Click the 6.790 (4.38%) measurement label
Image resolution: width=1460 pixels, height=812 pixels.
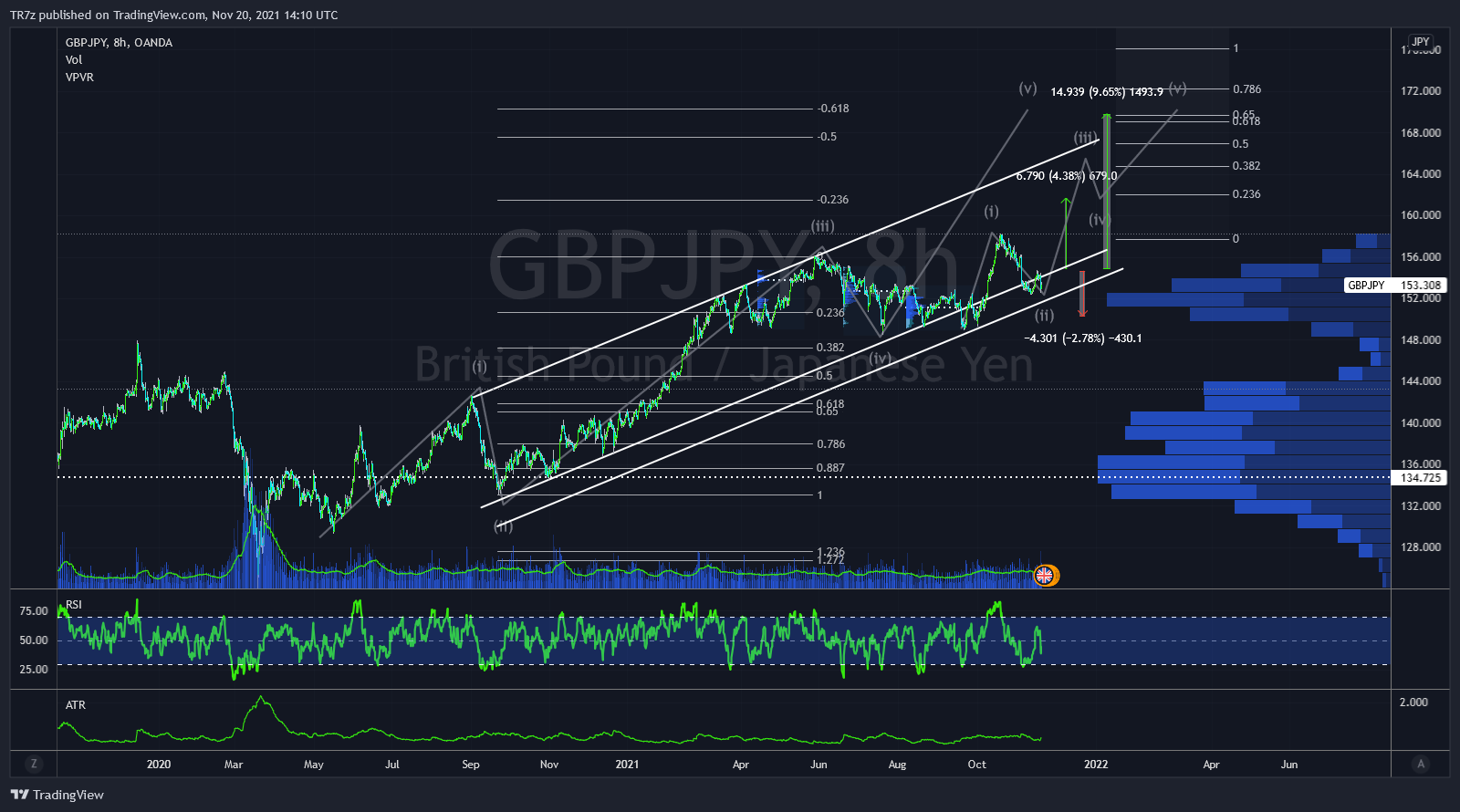pos(1067,175)
